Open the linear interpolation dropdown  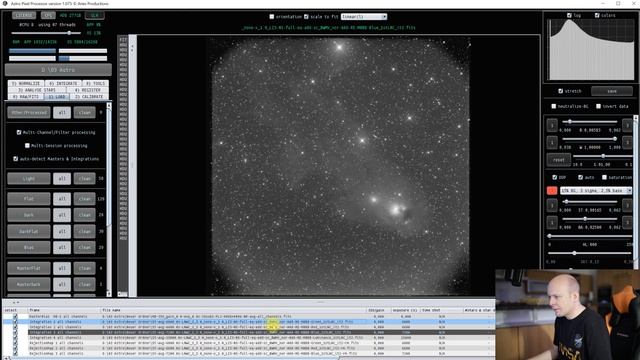point(364,17)
